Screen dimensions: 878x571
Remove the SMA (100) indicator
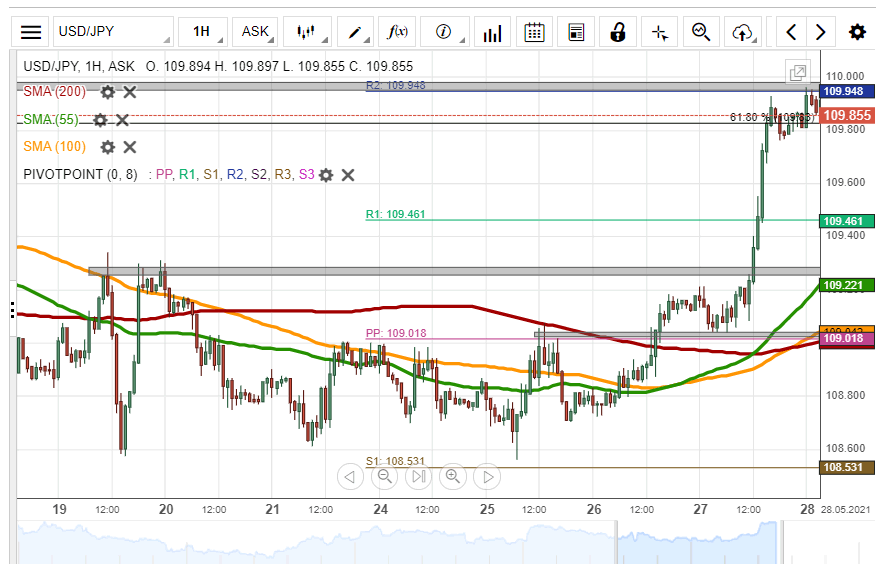point(130,147)
